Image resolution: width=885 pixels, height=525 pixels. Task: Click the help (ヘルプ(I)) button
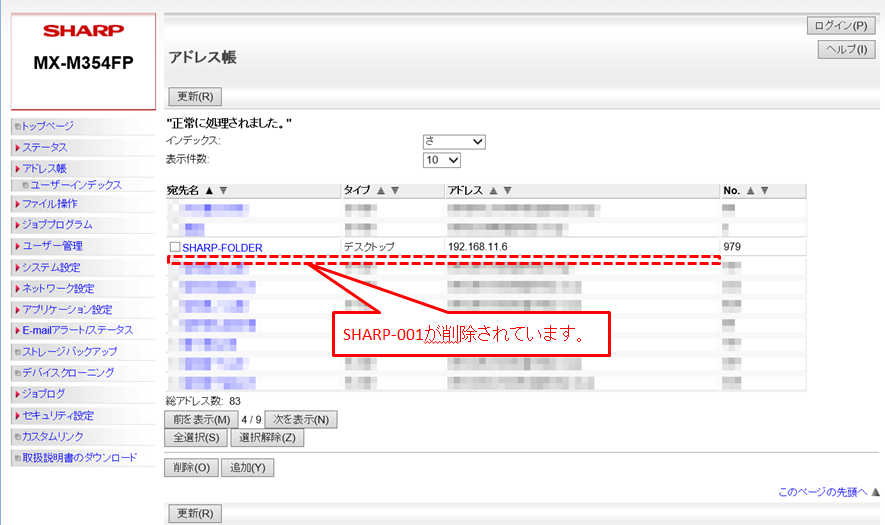pos(847,50)
